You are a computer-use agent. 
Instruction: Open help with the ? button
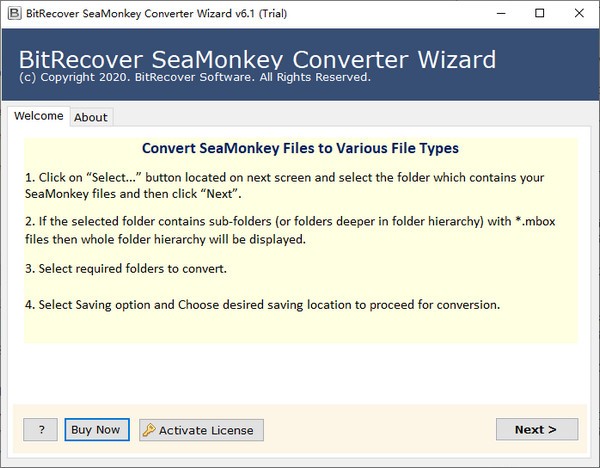point(41,429)
